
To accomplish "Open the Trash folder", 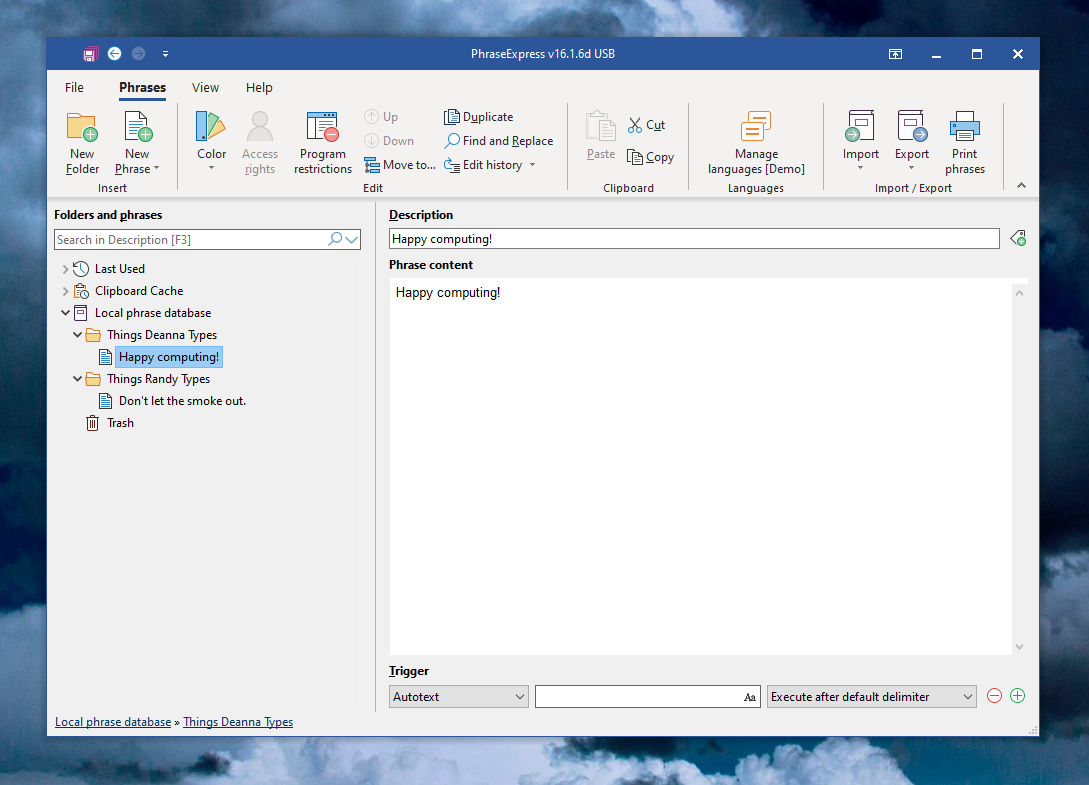I will click(x=120, y=423).
